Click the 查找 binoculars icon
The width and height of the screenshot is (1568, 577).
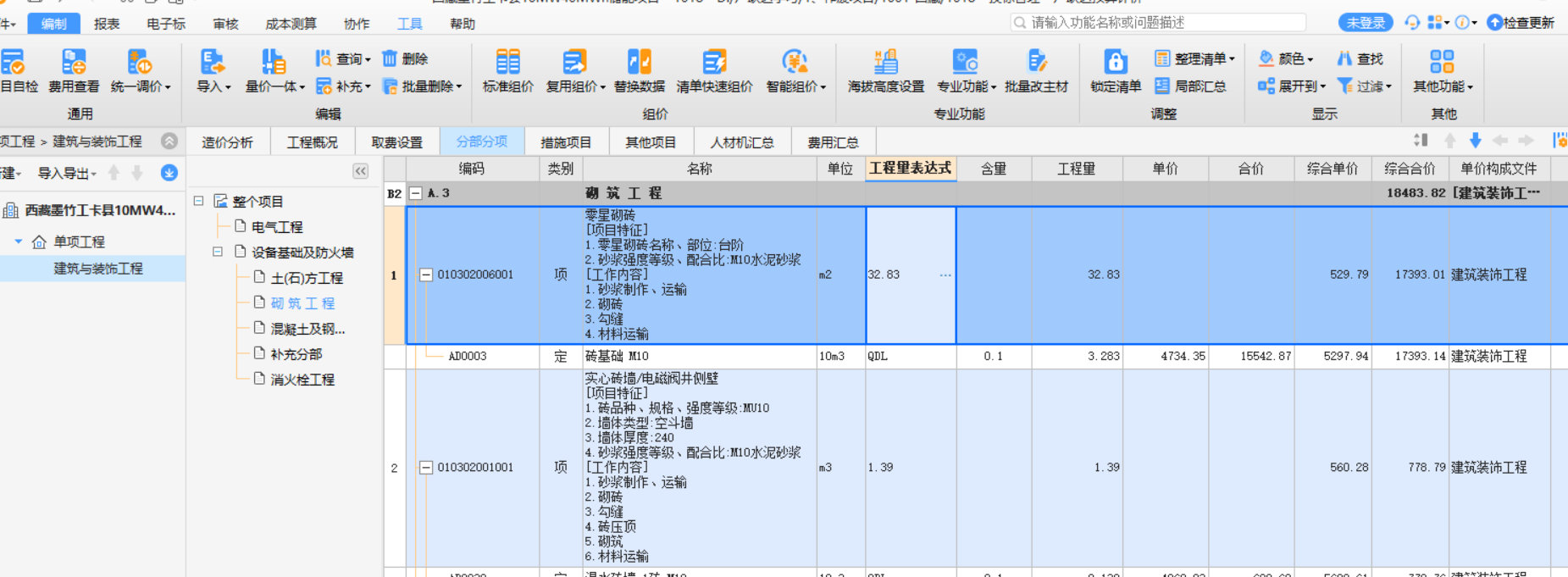point(1344,58)
